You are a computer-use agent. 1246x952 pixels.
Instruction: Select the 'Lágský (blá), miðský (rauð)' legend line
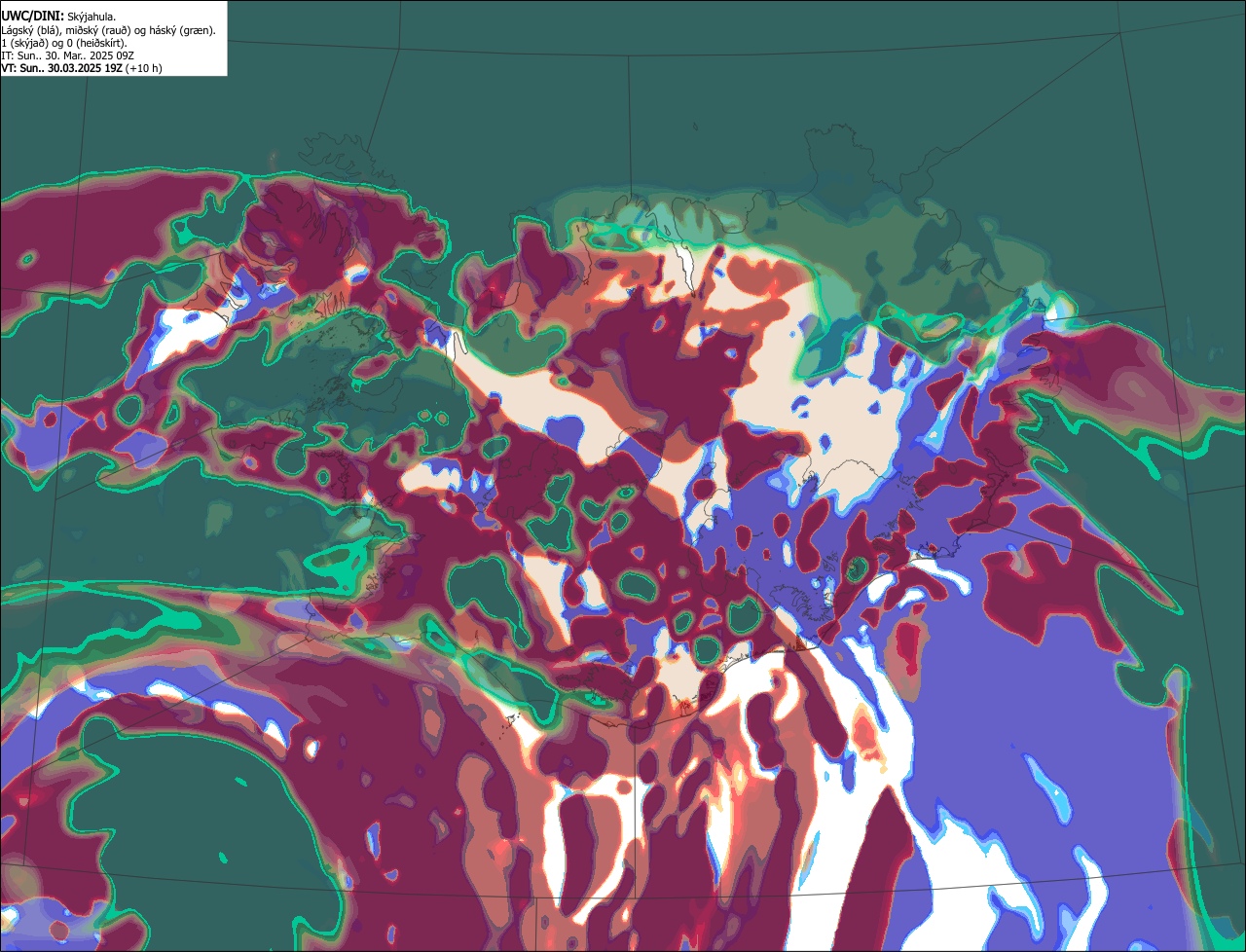tap(108, 30)
